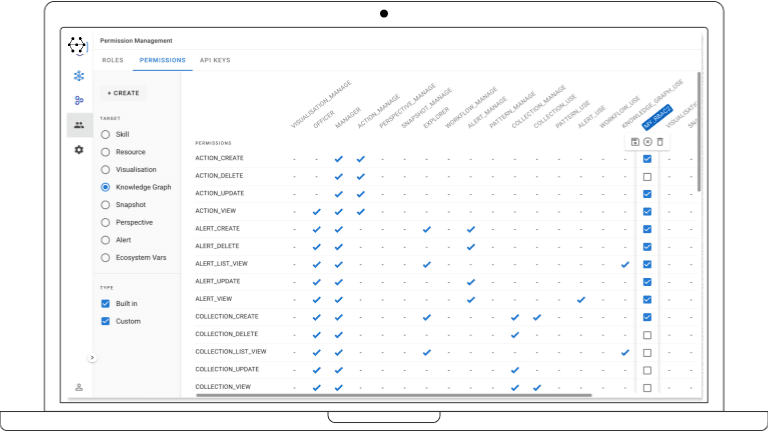Open the workflow graph icon in sidebar
768x432 pixels.
(79, 101)
